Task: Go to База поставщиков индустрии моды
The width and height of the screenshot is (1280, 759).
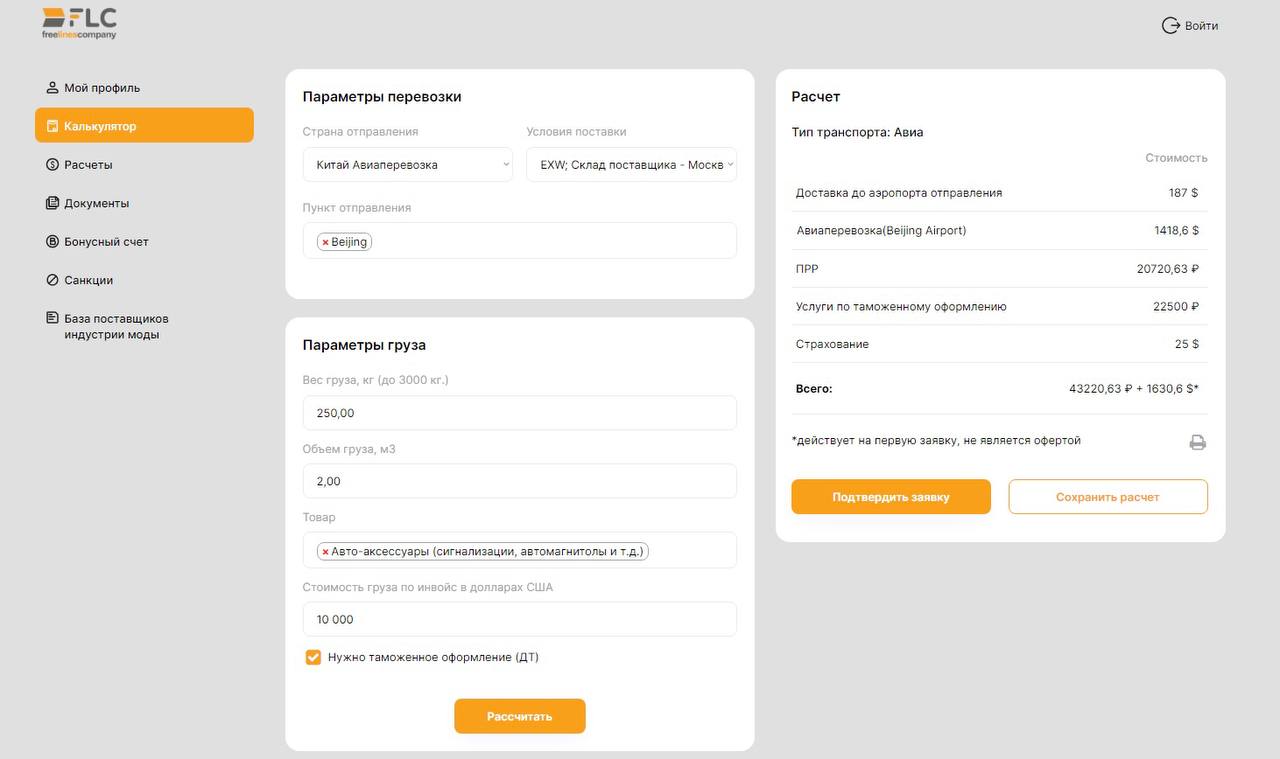Action: point(116,326)
